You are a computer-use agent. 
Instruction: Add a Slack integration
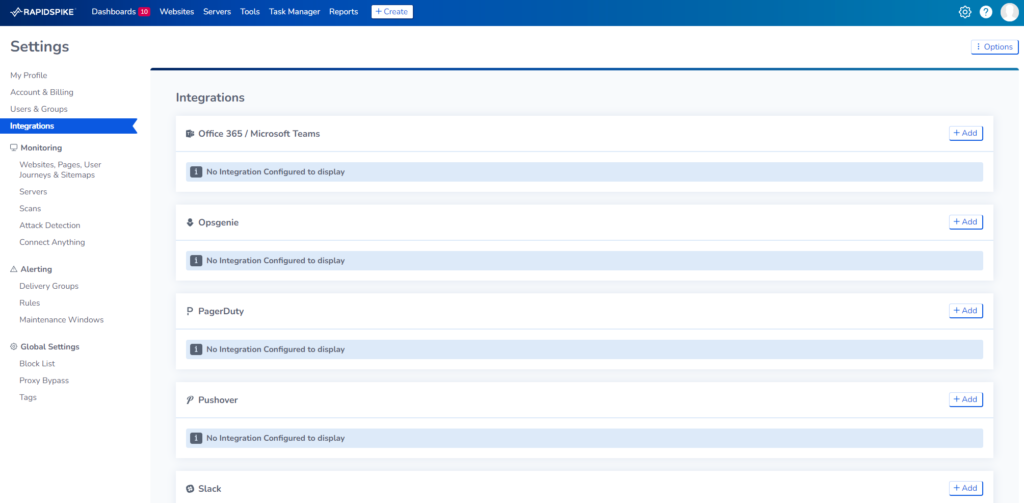click(965, 489)
